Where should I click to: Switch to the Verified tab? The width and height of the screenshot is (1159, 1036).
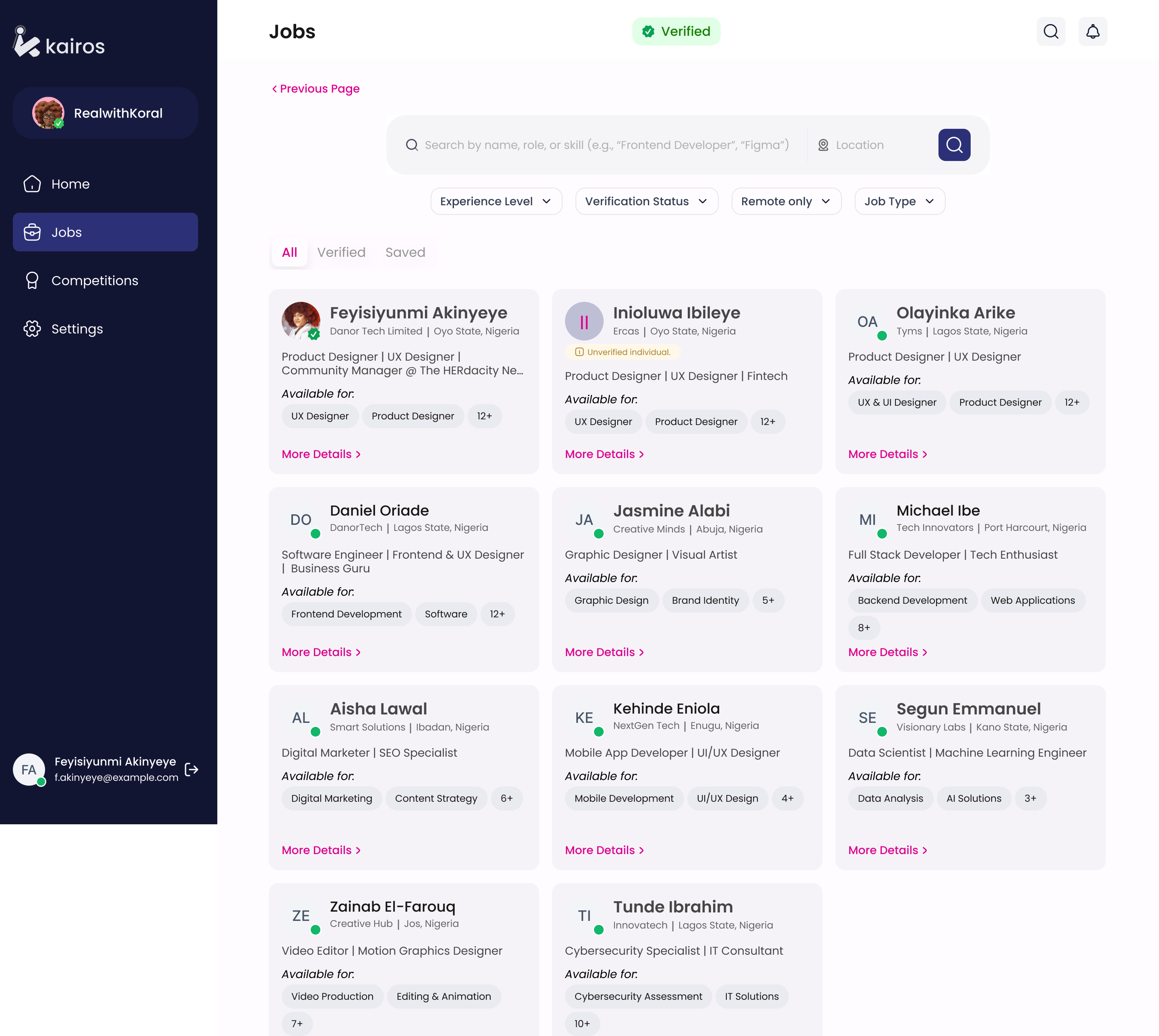(342, 252)
